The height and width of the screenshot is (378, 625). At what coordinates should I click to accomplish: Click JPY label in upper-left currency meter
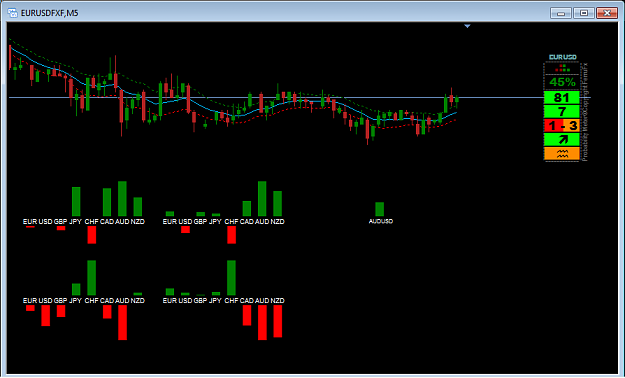tap(75, 222)
